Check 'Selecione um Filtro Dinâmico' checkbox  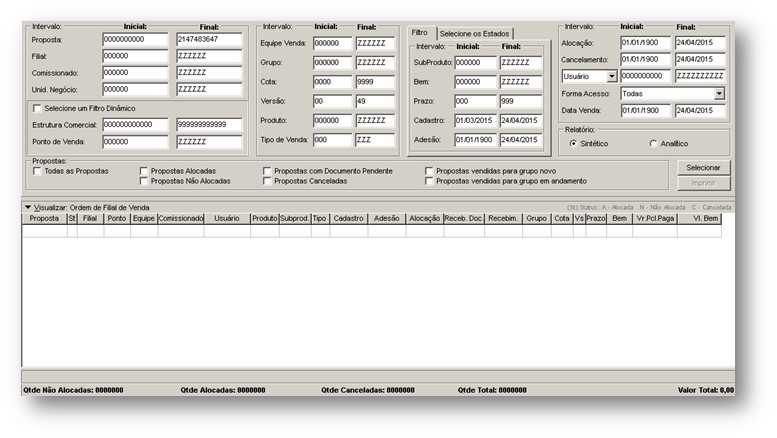pos(37,108)
